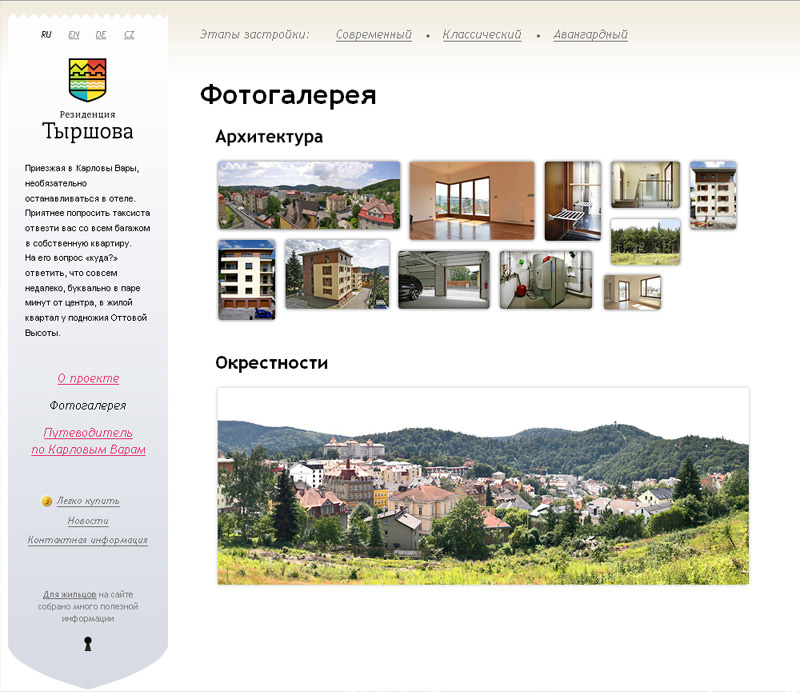This screenshot has width=800, height=692.
Task: Open the empty room with wooden floor thumbnail
Action: click(472, 200)
